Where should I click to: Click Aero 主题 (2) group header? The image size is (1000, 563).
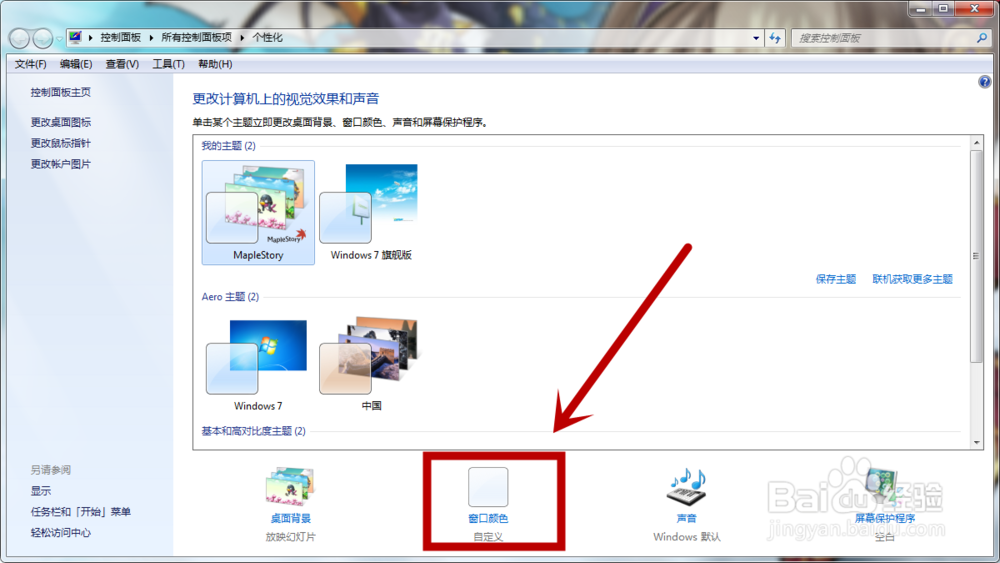230,297
